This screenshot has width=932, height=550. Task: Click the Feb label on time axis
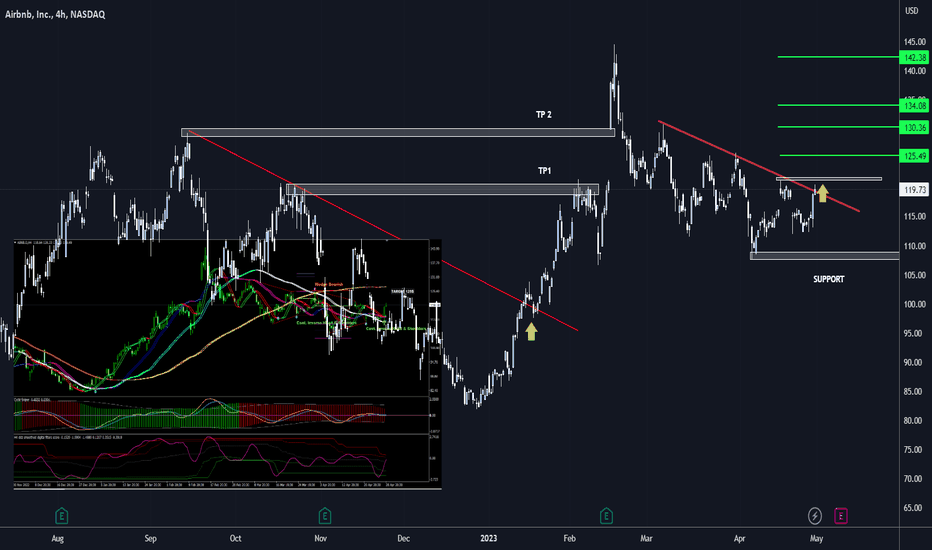pyautogui.click(x=569, y=539)
